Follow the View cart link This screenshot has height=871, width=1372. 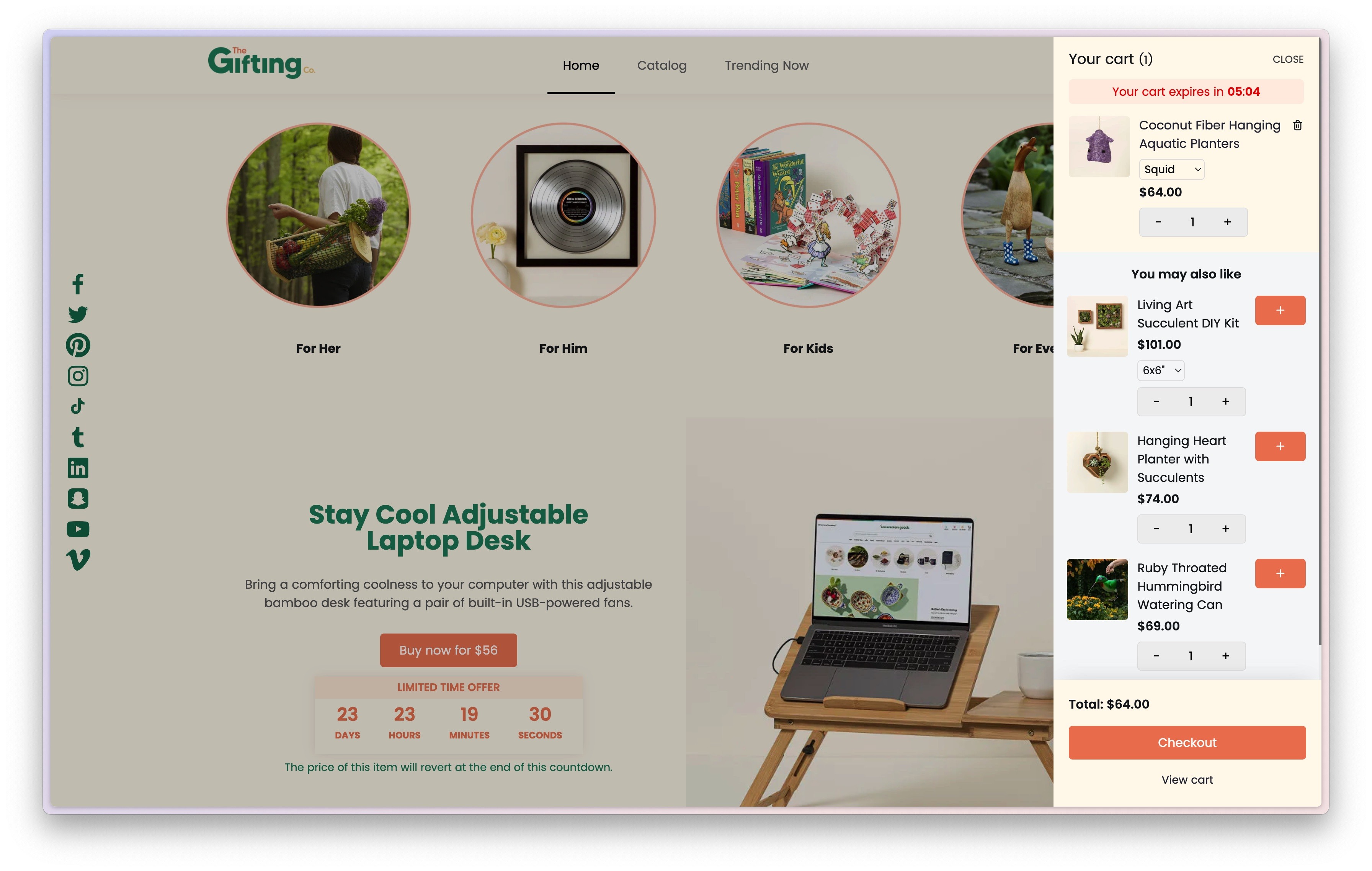click(1187, 780)
